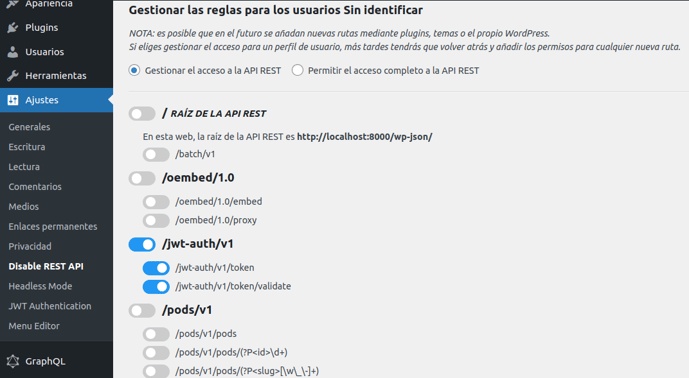Open Enlaces permanentes settings
This screenshot has height=378, width=689.
[53, 226]
